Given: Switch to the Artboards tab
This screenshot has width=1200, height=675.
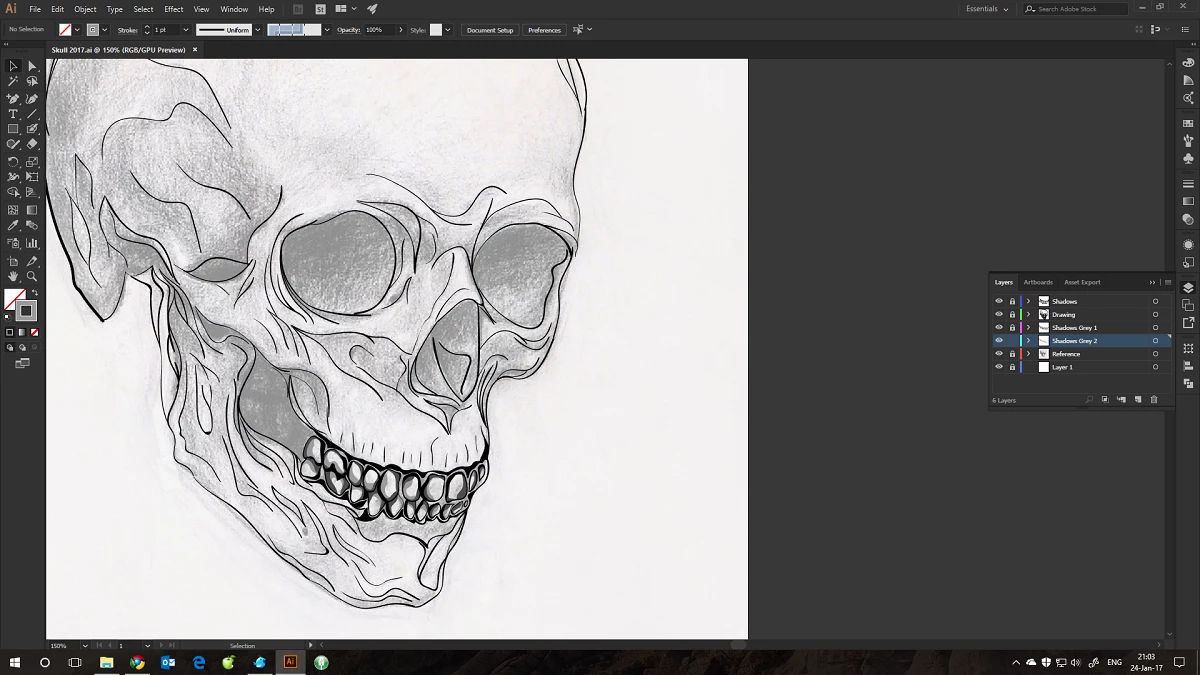Looking at the screenshot, I should [1037, 282].
